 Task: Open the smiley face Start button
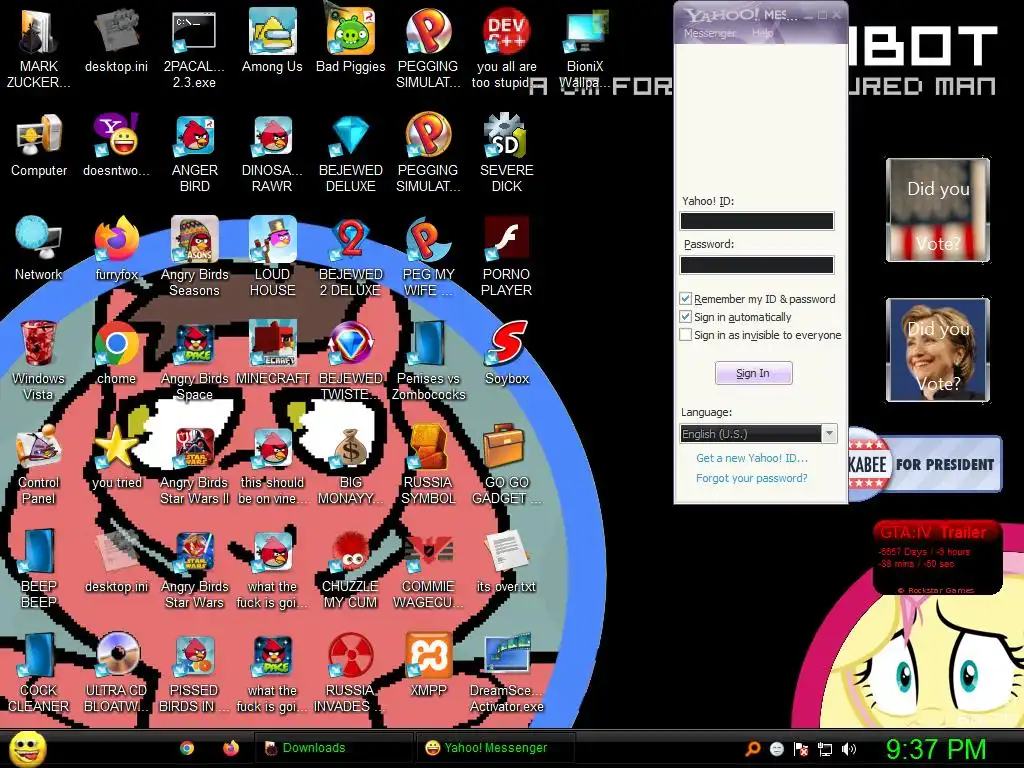pyautogui.click(x=27, y=748)
